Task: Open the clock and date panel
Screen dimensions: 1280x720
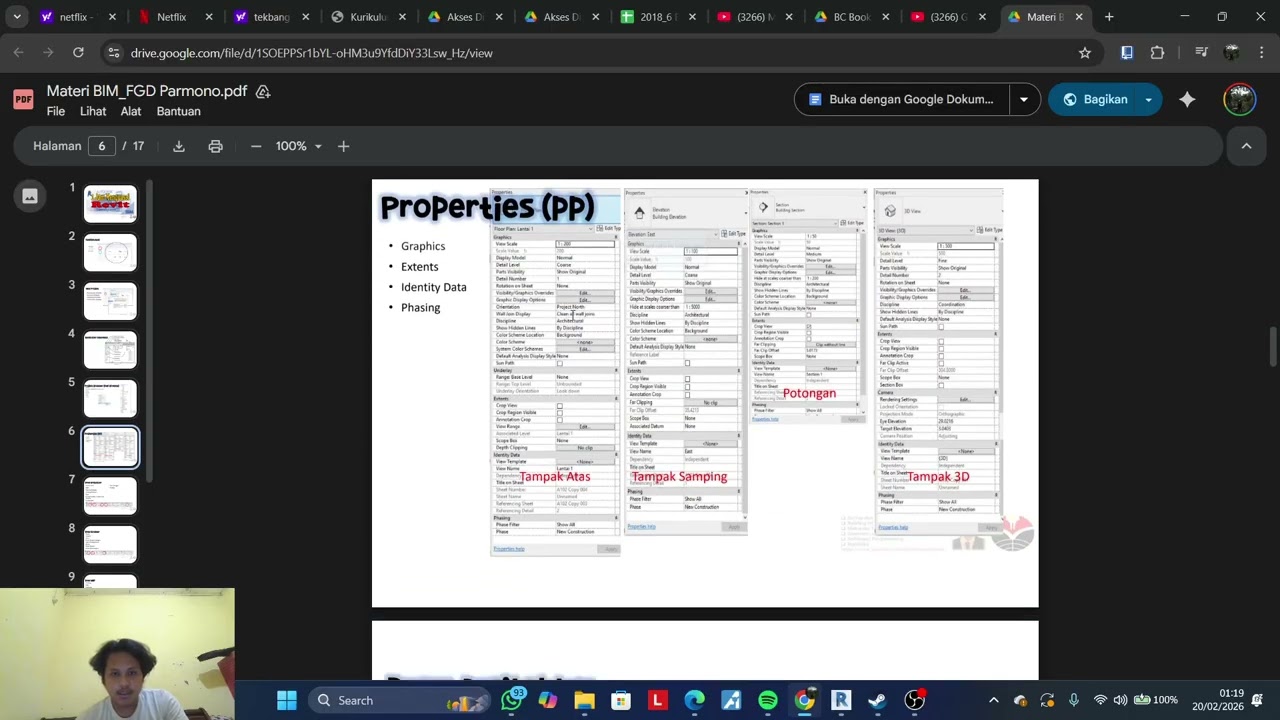Action: click(1217, 700)
